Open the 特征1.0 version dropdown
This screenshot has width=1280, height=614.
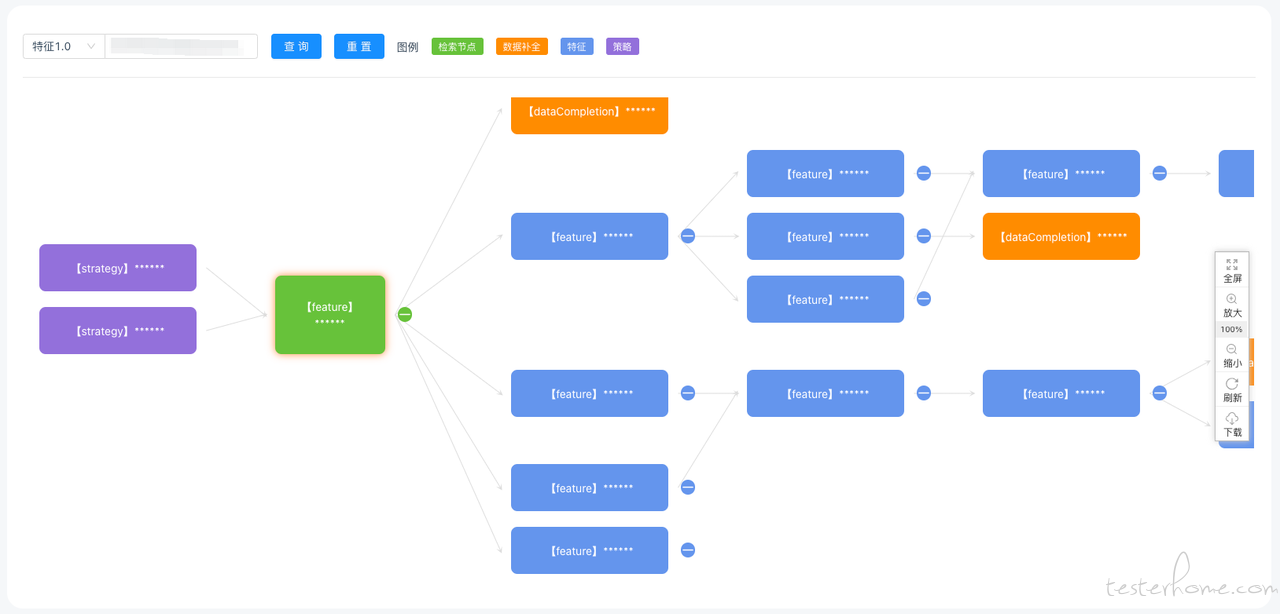pos(64,46)
